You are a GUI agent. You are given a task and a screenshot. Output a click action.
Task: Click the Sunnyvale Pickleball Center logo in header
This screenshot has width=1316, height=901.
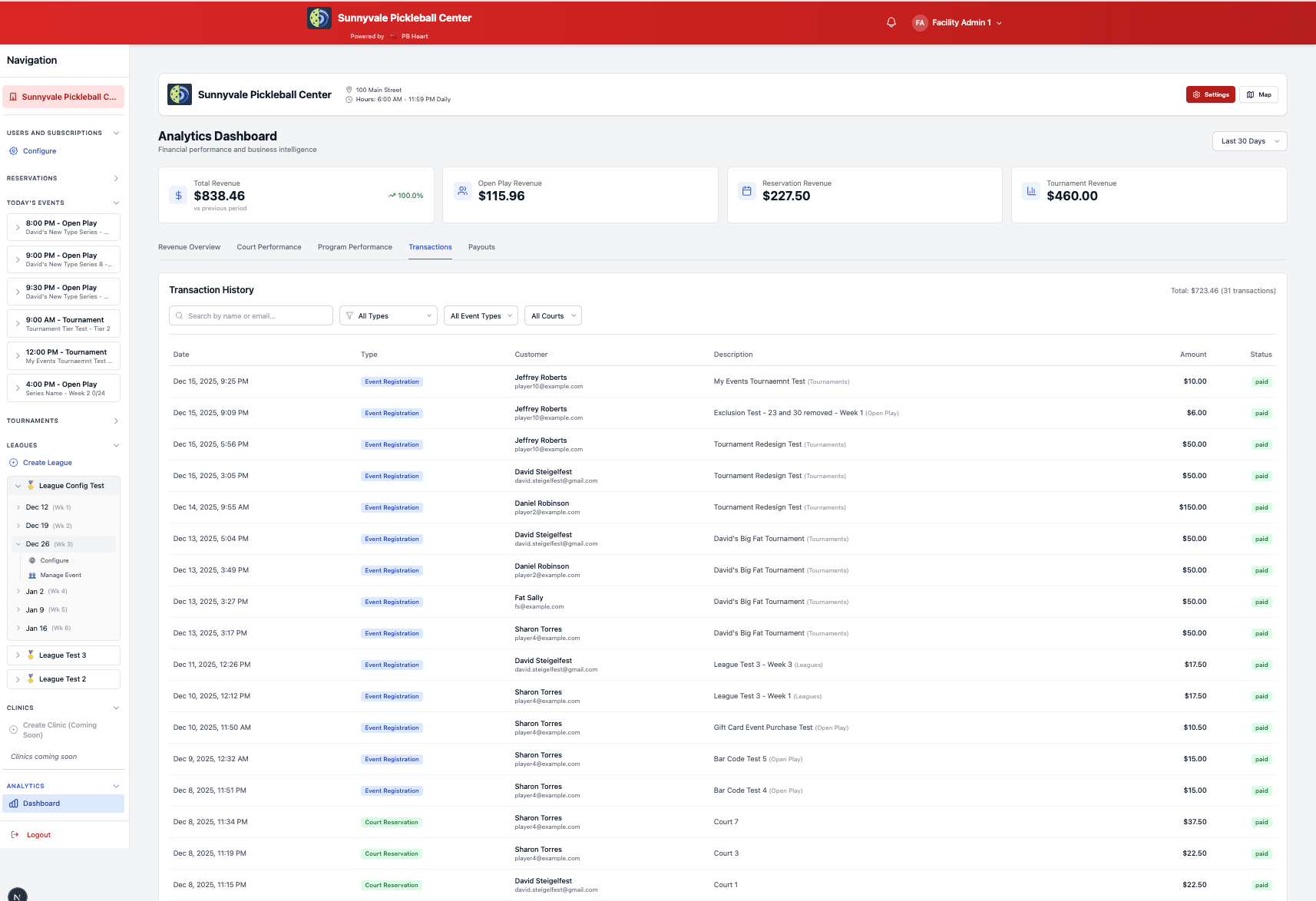[319, 18]
